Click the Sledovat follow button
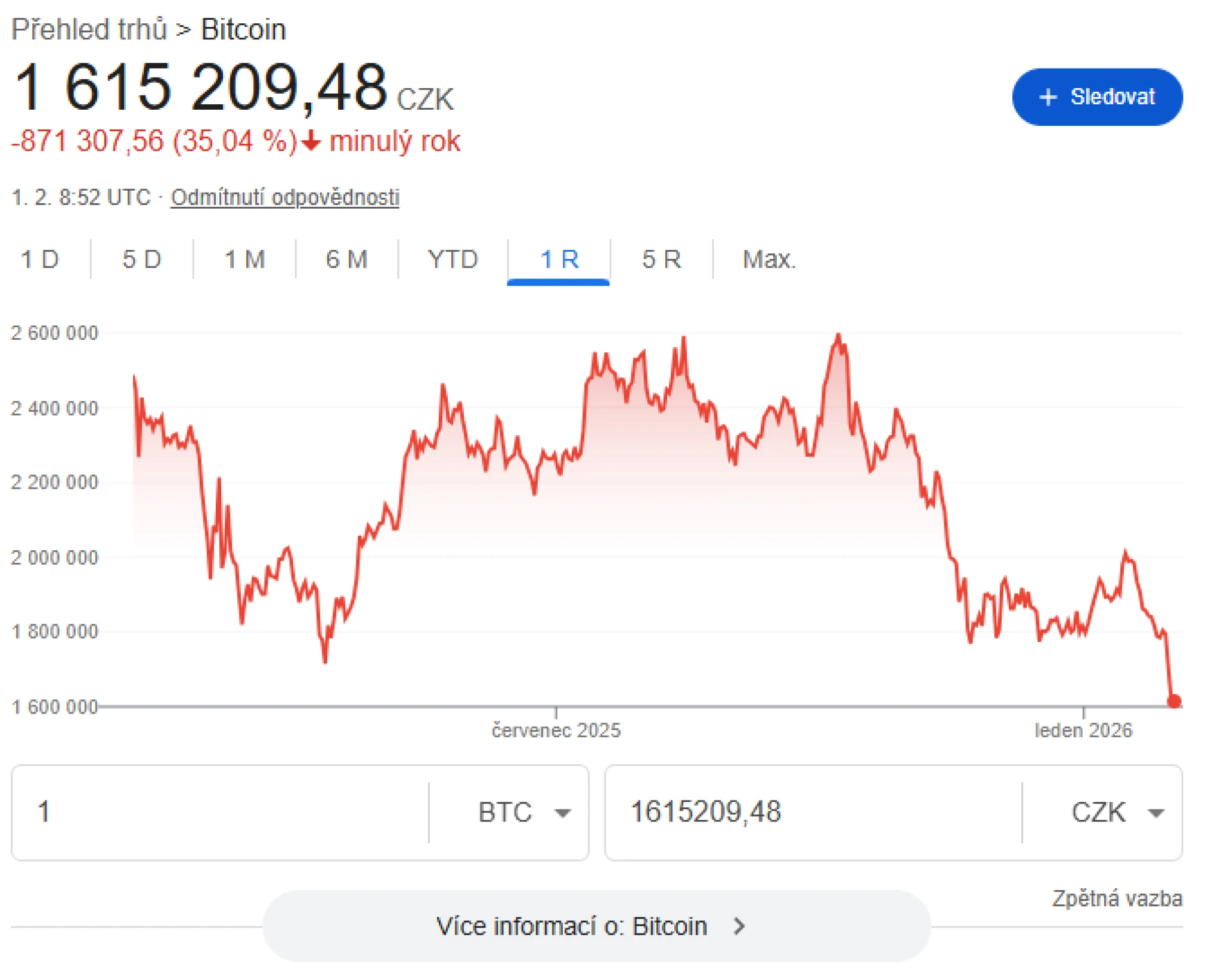The height and width of the screenshot is (980, 1221). (1097, 97)
